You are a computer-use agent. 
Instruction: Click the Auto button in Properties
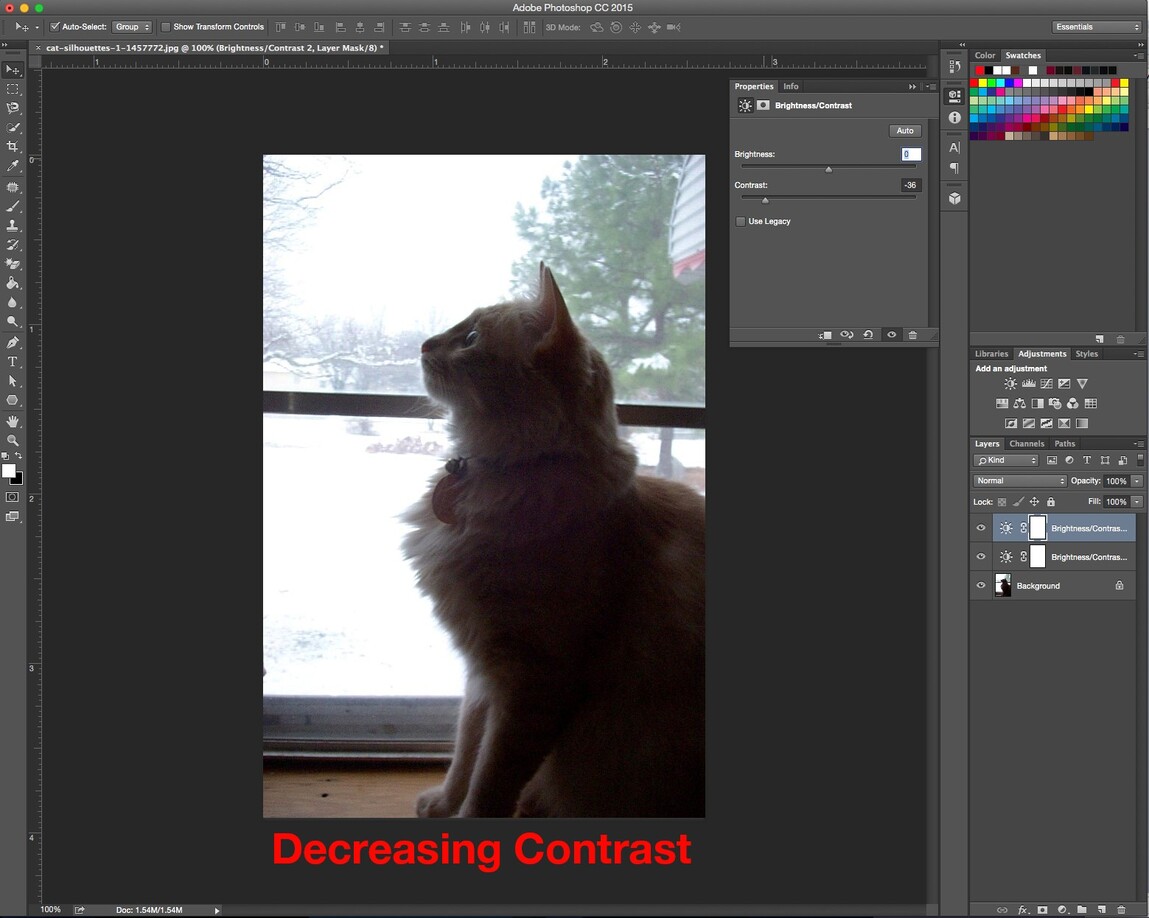(x=905, y=130)
